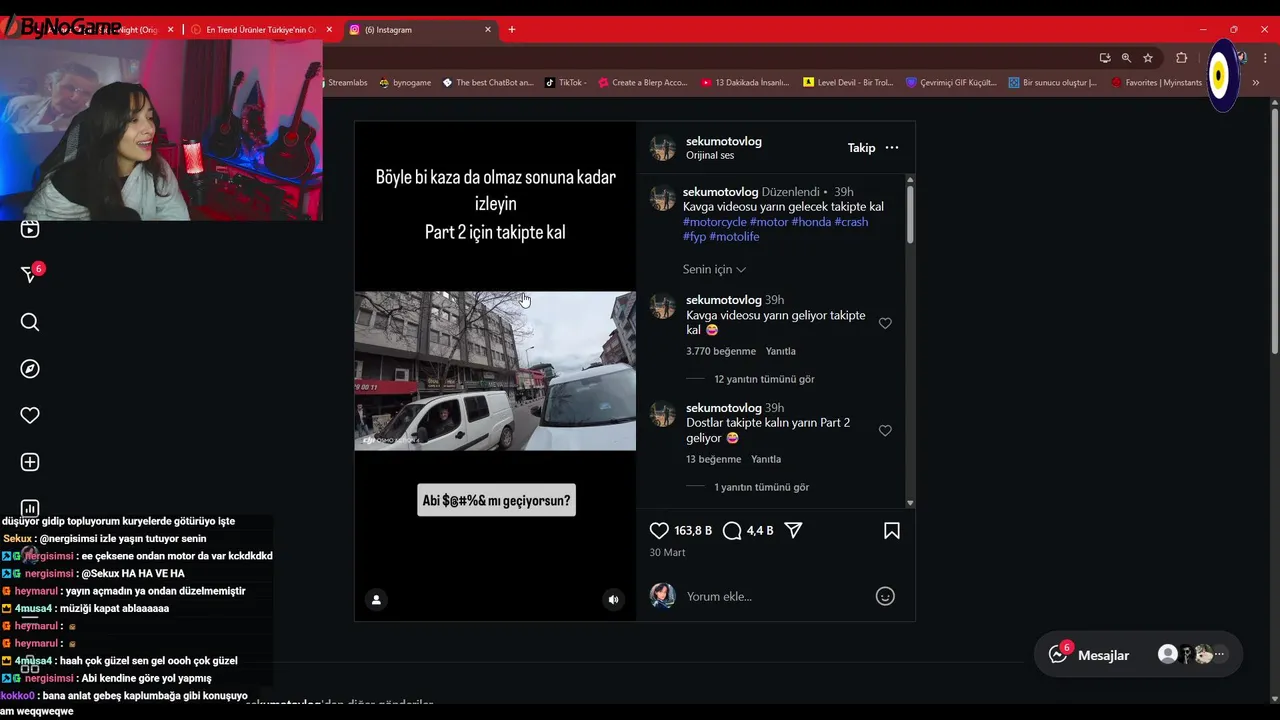Viewport: 1280px width, 720px height.
Task: Share the post with paper plane icon
Action: point(793,531)
